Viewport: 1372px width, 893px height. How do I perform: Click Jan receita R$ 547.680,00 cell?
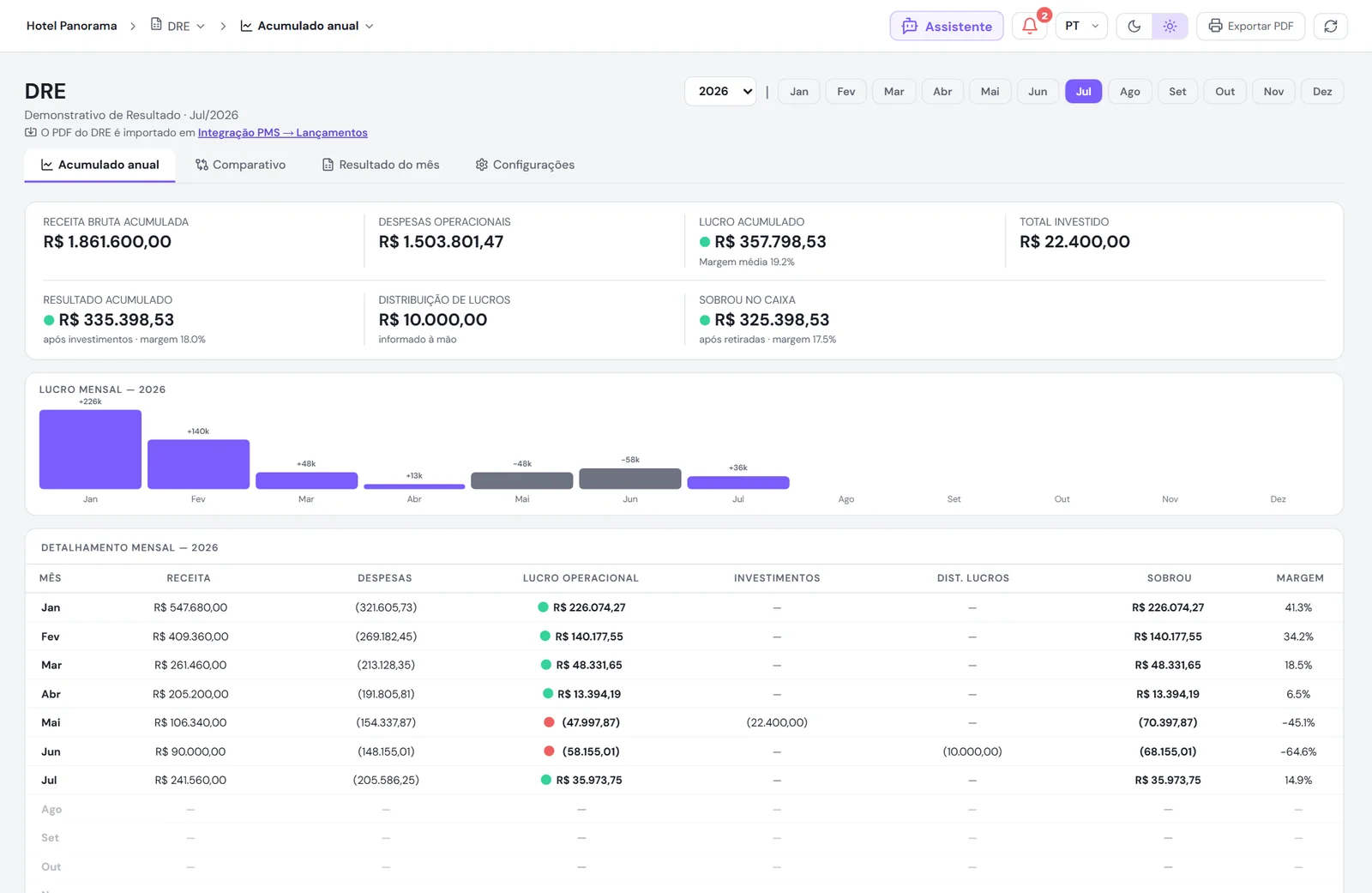(x=190, y=607)
